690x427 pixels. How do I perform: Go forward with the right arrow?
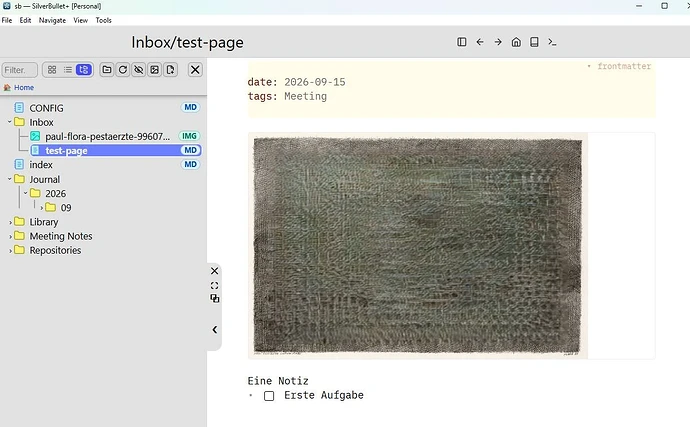pyautogui.click(x=498, y=42)
